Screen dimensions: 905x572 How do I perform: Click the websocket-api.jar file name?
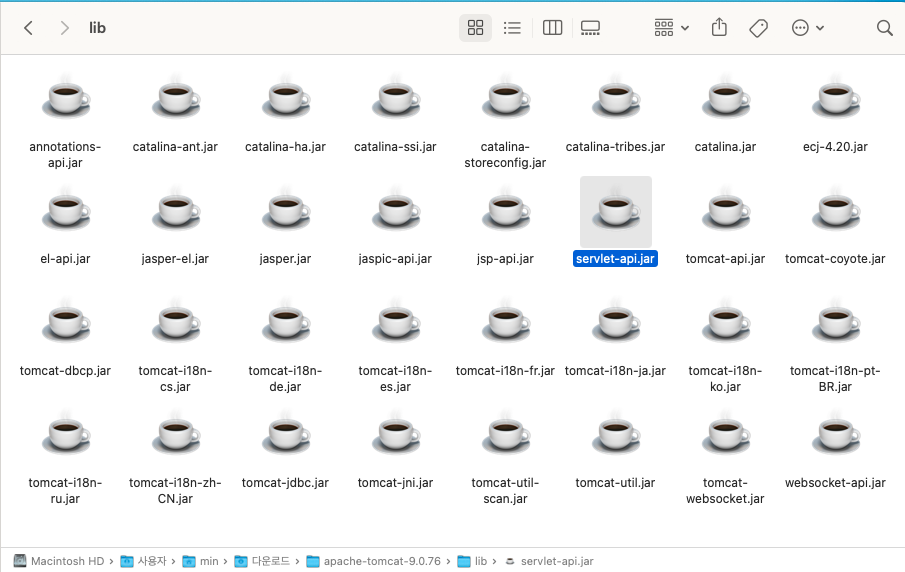[x=835, y=483]
